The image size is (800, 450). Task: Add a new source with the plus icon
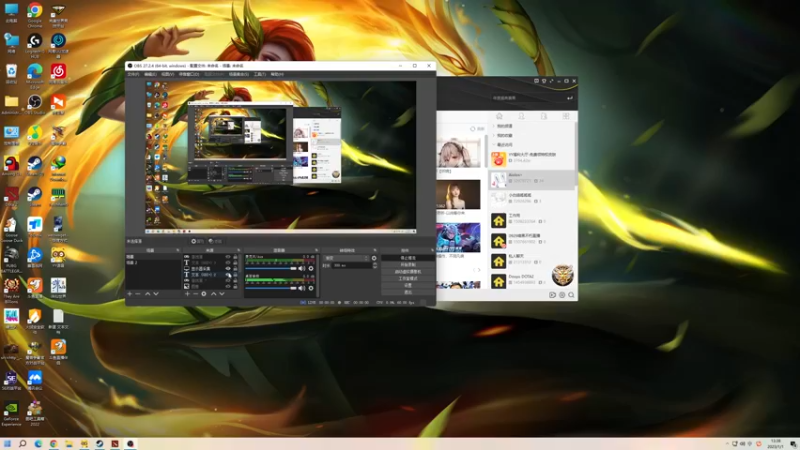point(187,294)
